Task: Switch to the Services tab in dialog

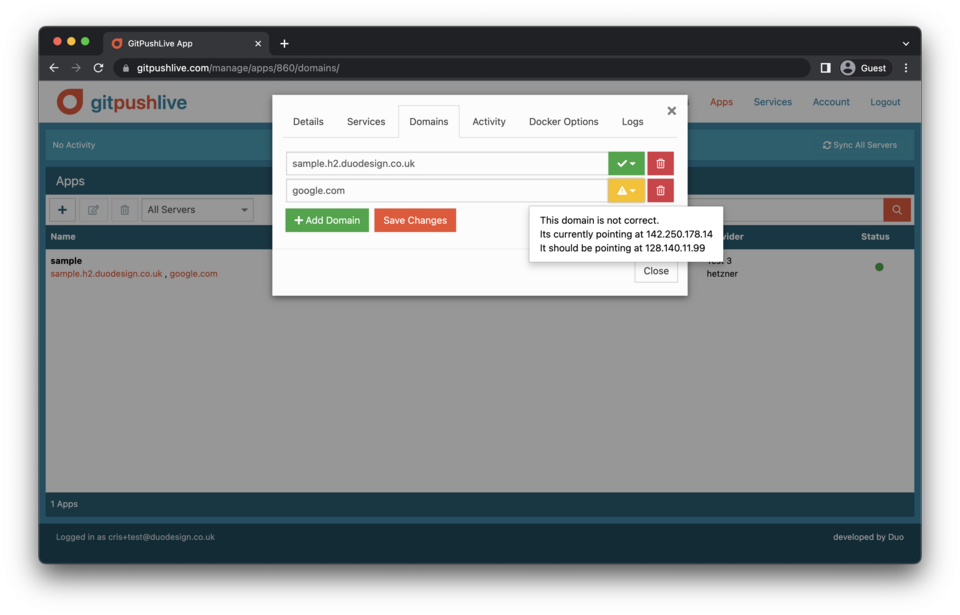Action: coord(366,121)
